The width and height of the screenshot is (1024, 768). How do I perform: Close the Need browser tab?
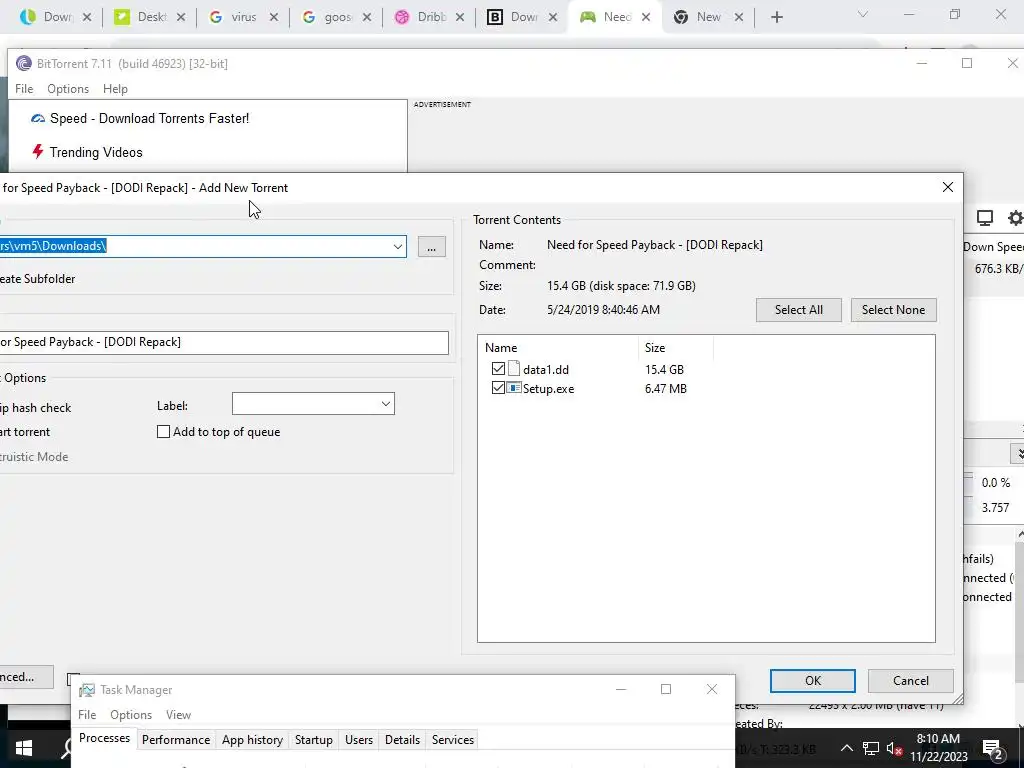646,18
